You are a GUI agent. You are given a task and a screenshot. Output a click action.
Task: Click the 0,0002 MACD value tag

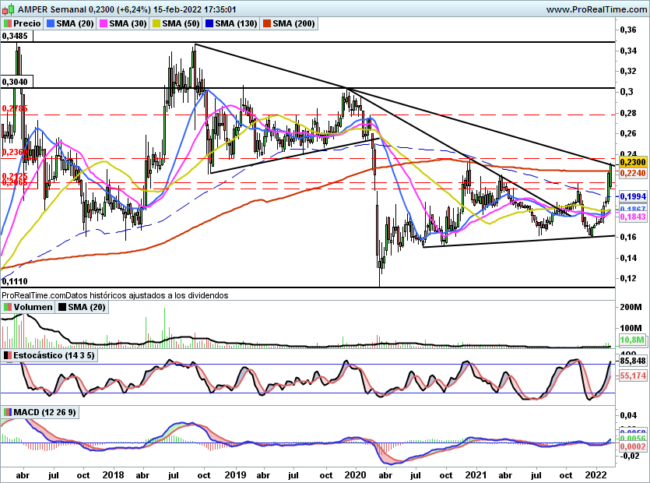(633, 447)
